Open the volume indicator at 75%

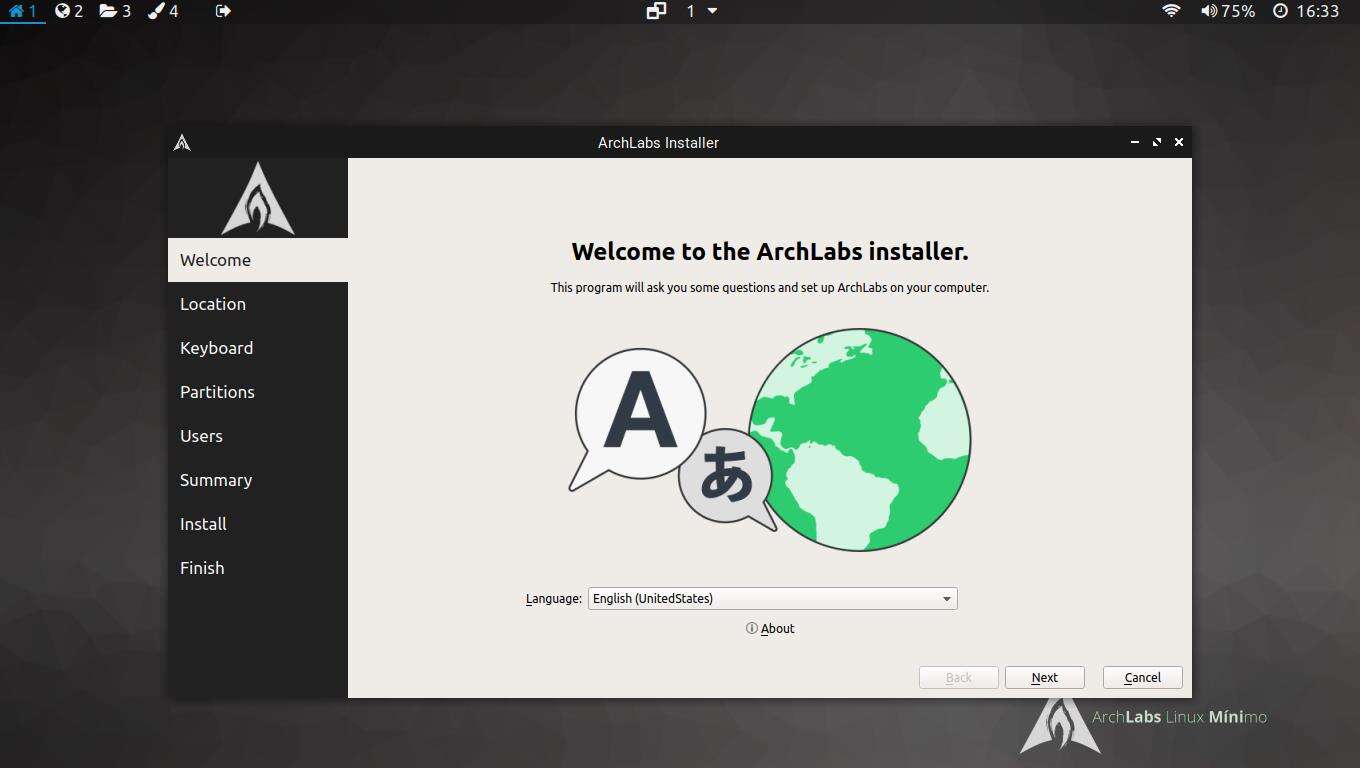(1227, 11)
